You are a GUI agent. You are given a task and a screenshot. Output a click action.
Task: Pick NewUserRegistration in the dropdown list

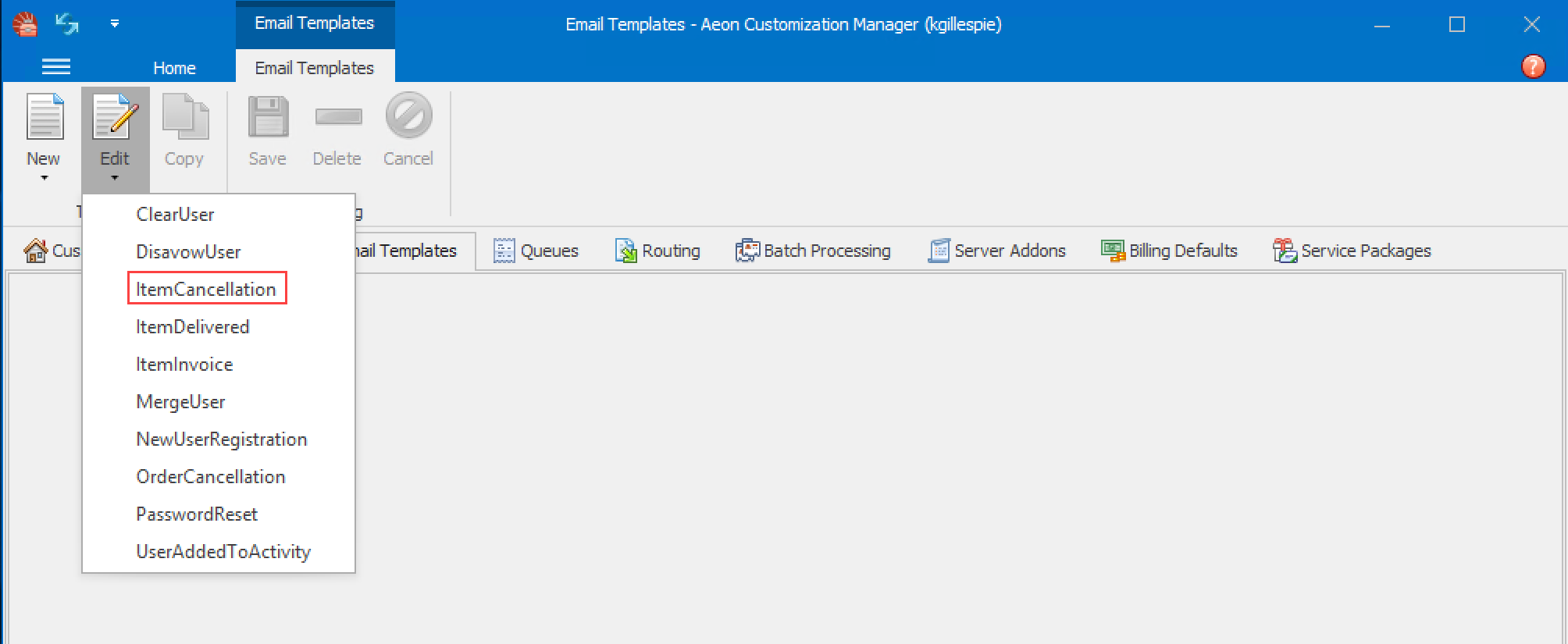click(222, 439)
